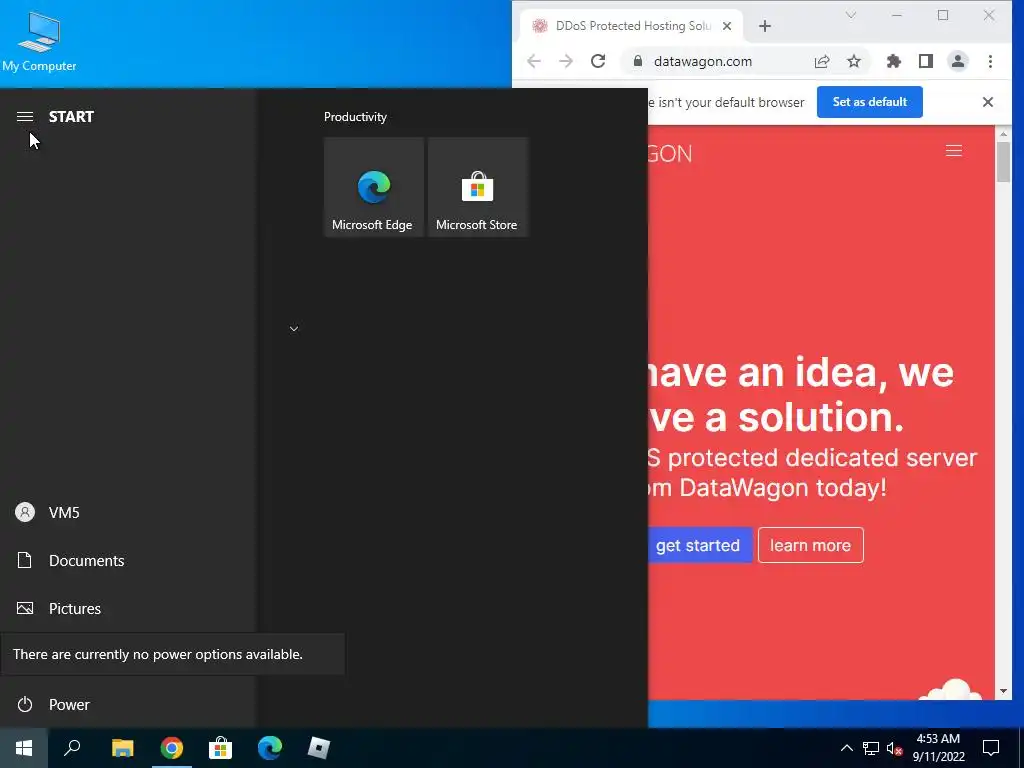The width and height of the screenshot is (1024, 768).
Task: Open the Action Center notifications icon
Action: pyautogui.click(x=991, y=748)
